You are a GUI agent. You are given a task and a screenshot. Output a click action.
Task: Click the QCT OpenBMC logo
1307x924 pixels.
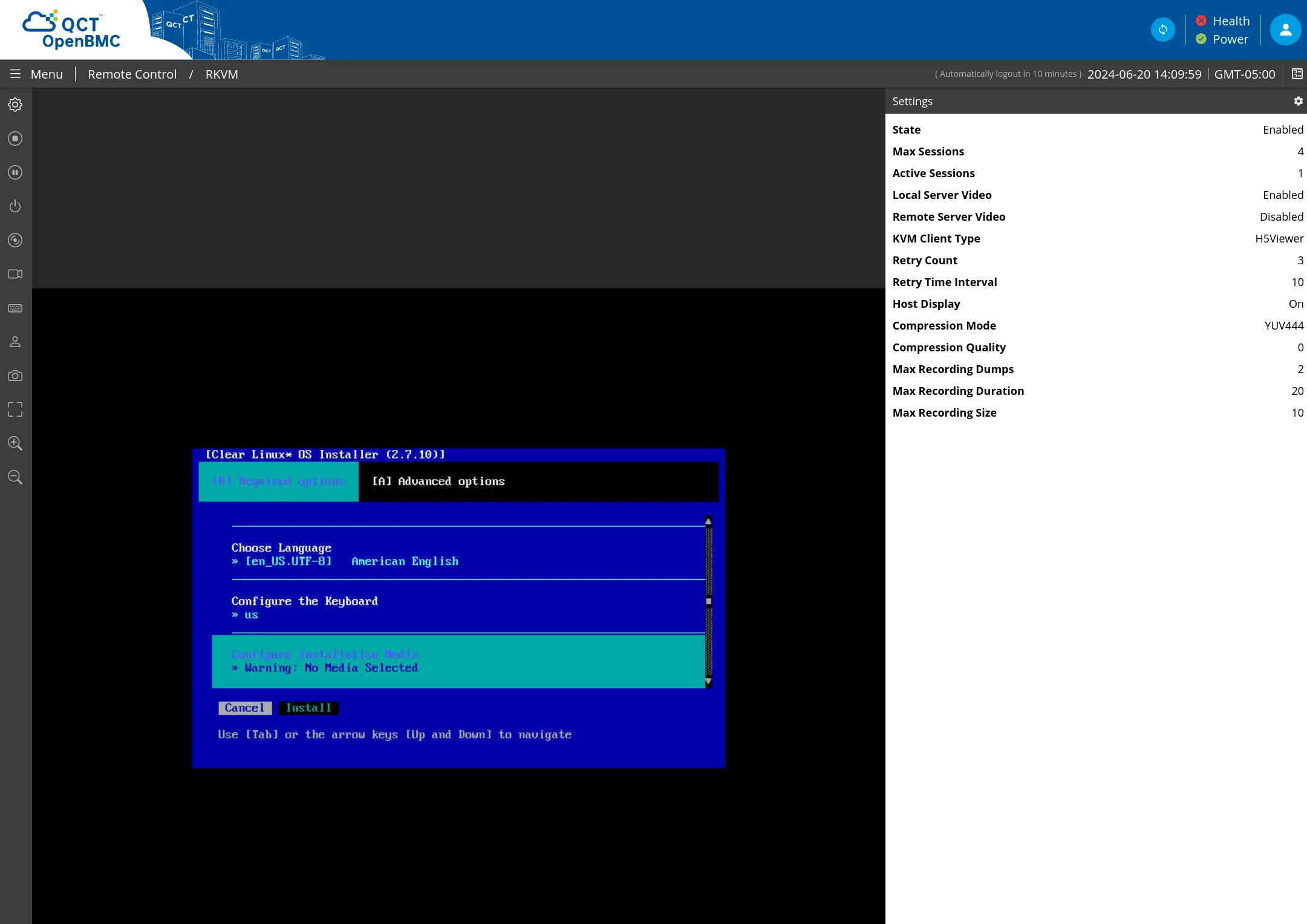point(71,29)
